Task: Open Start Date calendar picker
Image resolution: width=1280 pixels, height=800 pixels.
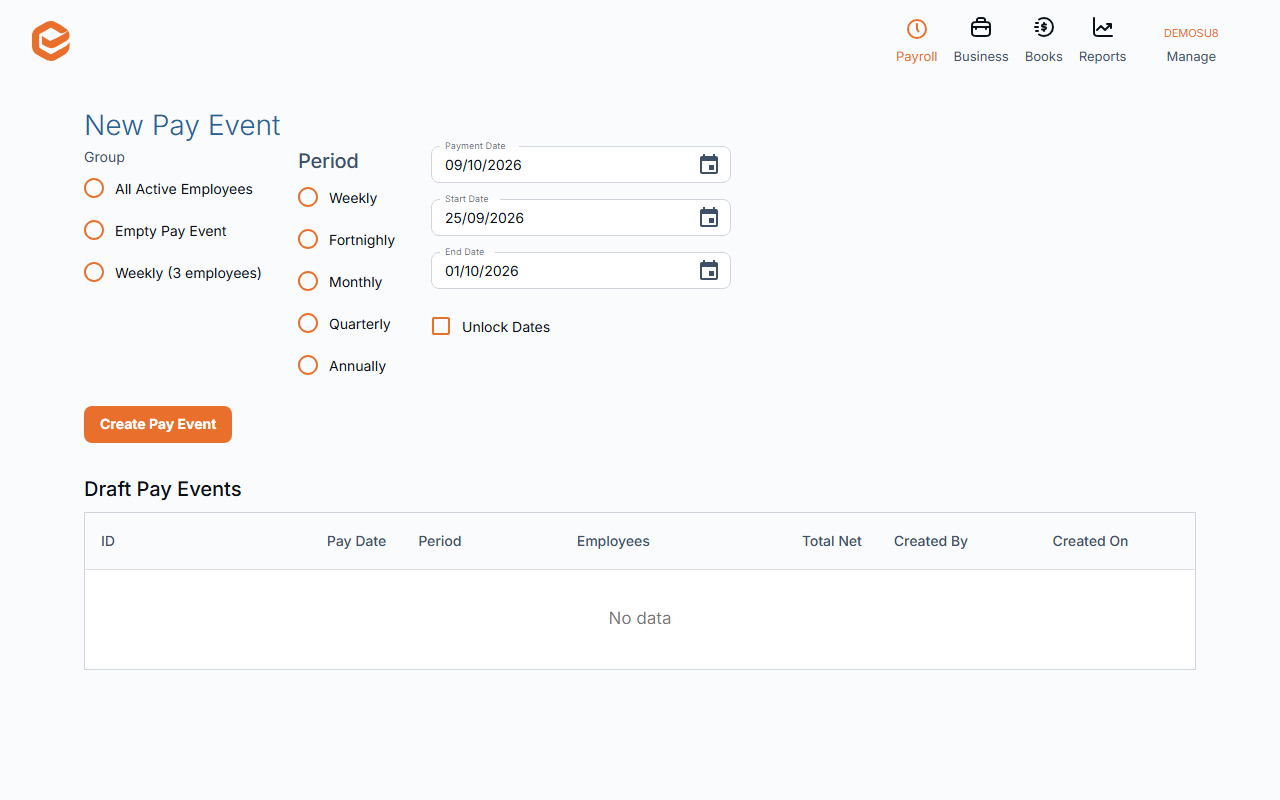Action: [709, 218]
